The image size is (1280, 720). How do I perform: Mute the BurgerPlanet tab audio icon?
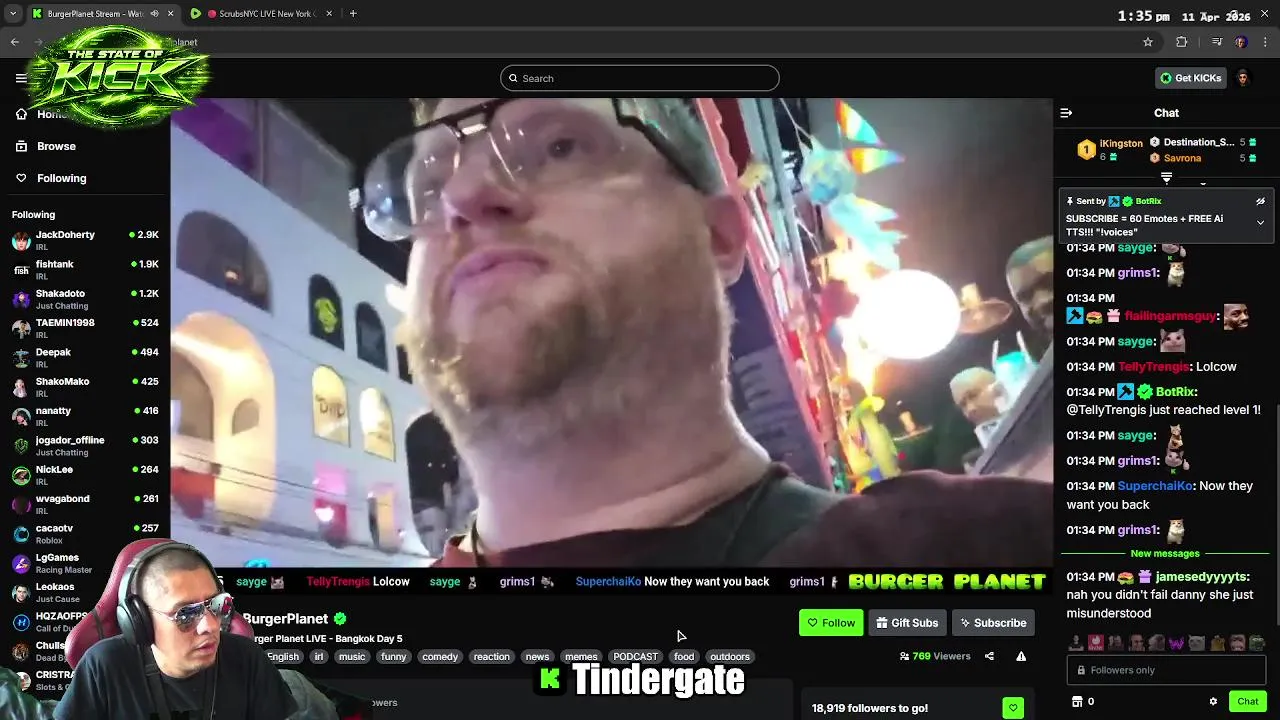tap(154, 14)
